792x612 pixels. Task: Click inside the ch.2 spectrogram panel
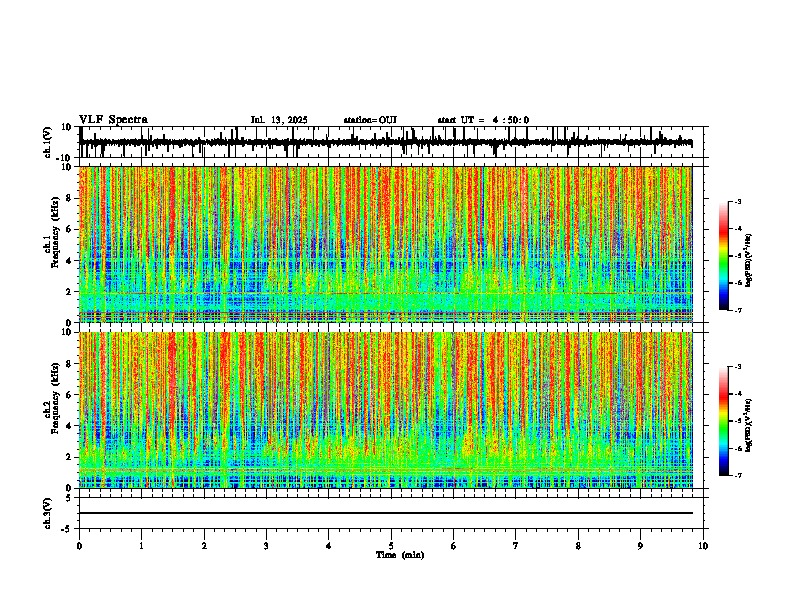coord(385,410)
